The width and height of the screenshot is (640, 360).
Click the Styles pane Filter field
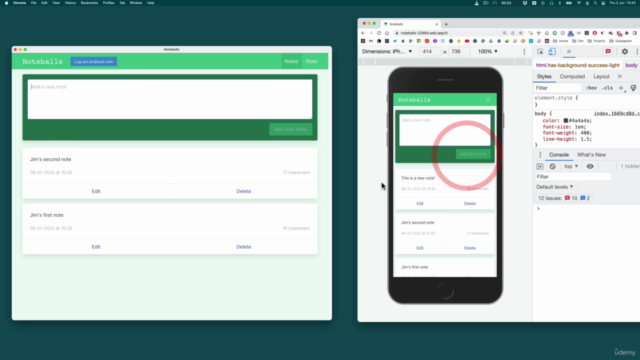[558, 88]
